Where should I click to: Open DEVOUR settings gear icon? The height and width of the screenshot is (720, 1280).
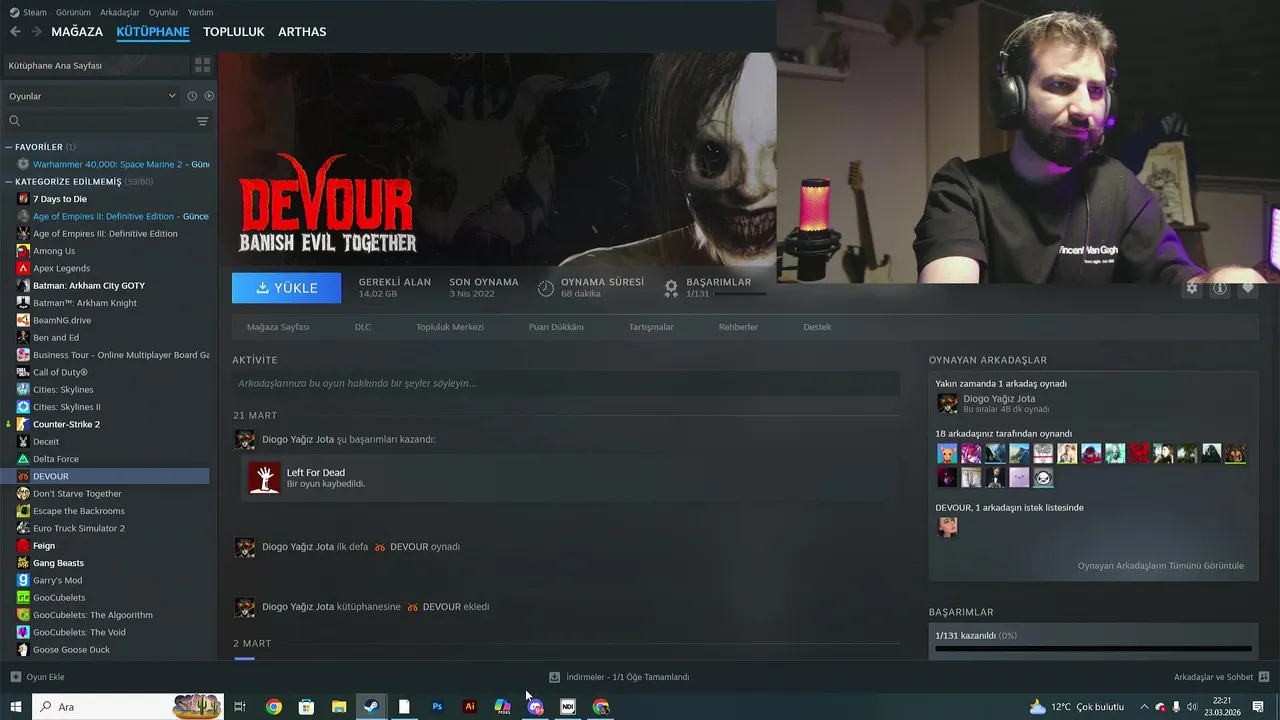[x=1192, y=288]
